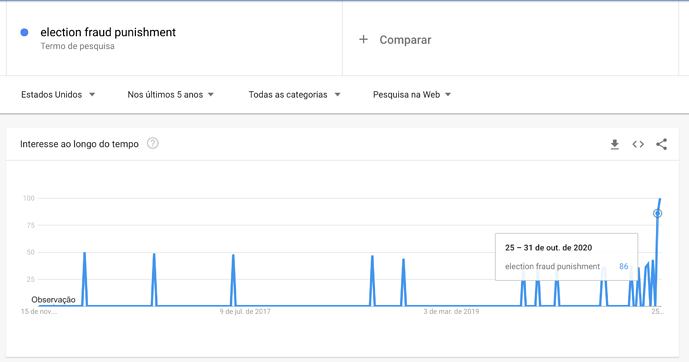Screen dimensions: 689x362
Task: Click the tooltip showing 25 – 31 de out. de 2020
Action: click(566, 257)
